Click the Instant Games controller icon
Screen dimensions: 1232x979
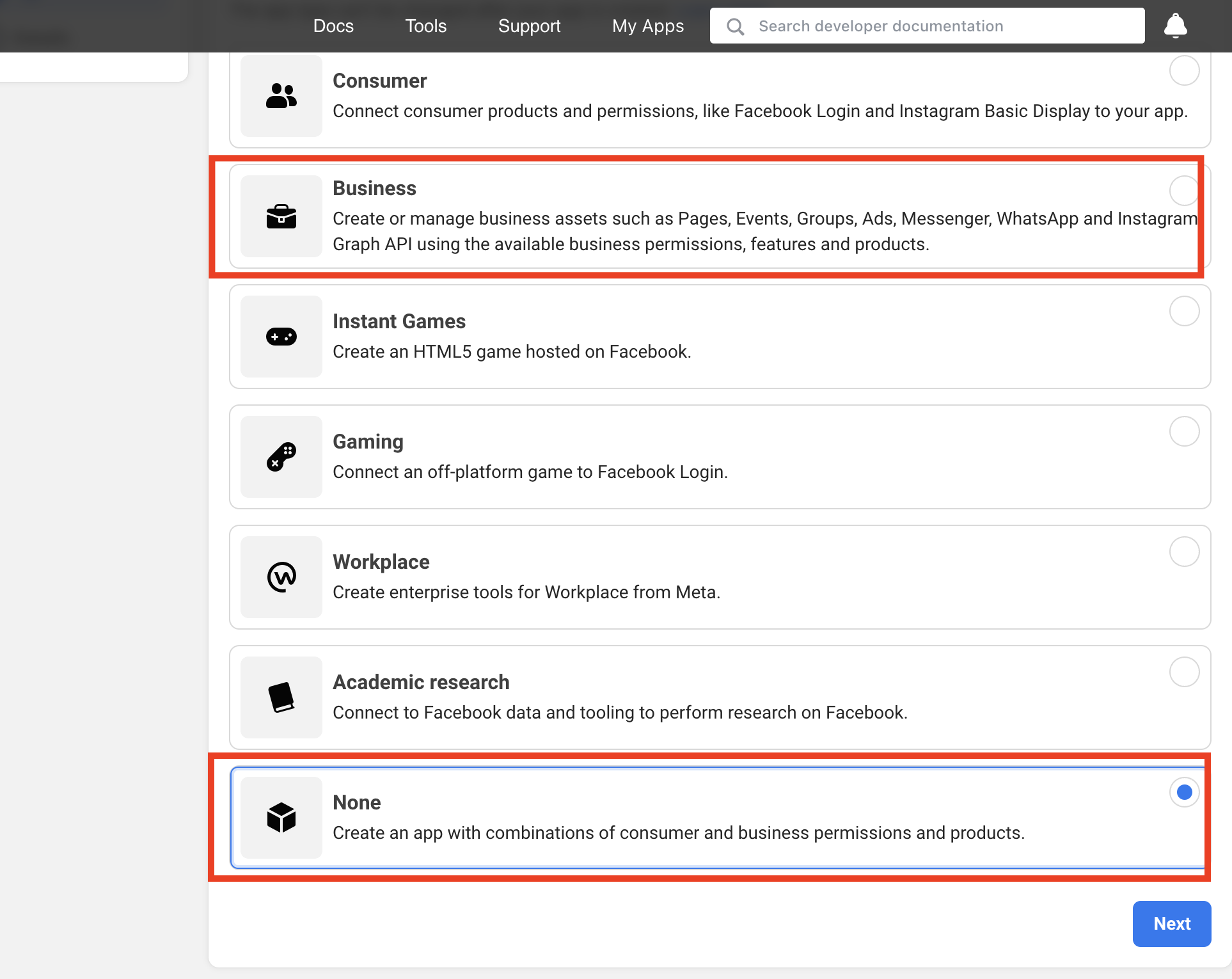tap(281, 337)
